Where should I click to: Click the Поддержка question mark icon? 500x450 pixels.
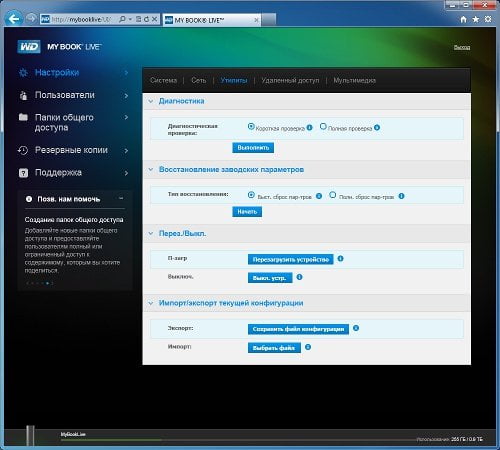click(23, 173)
